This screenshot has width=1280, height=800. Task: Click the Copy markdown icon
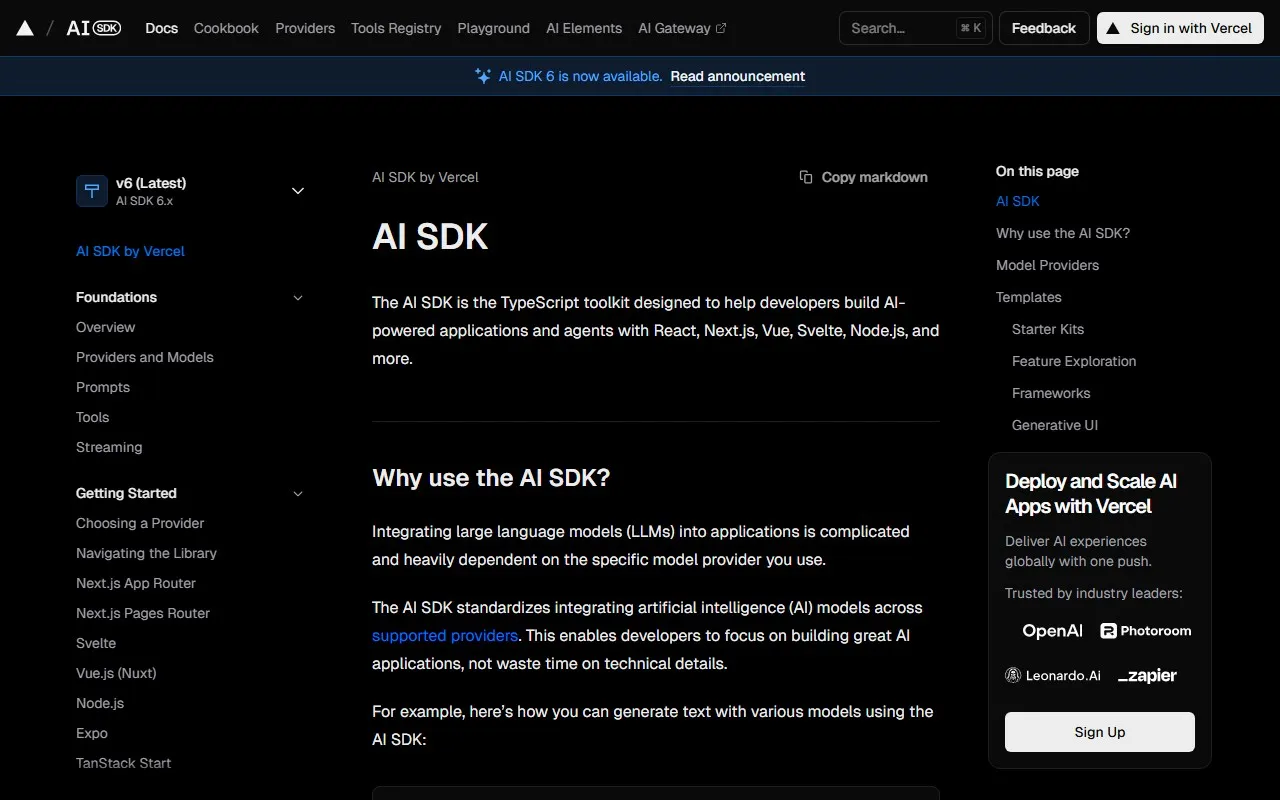pyautogui.click(x=806, y=177)
